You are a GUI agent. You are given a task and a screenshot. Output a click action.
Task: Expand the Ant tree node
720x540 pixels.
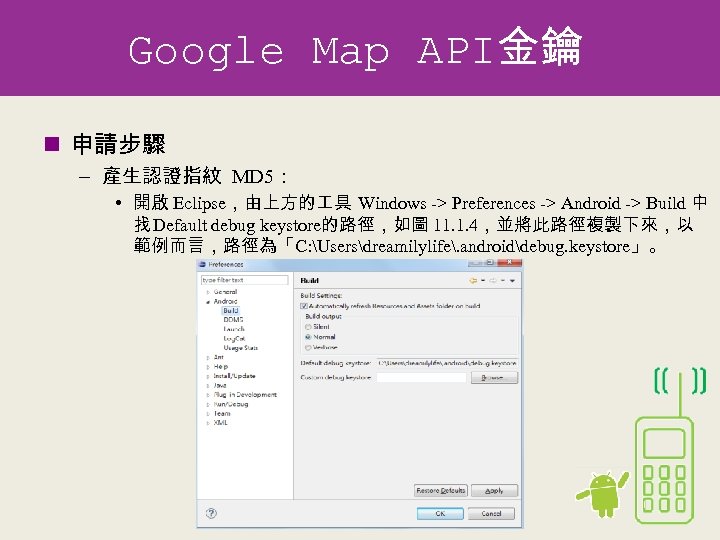click(x=208, y=357)
